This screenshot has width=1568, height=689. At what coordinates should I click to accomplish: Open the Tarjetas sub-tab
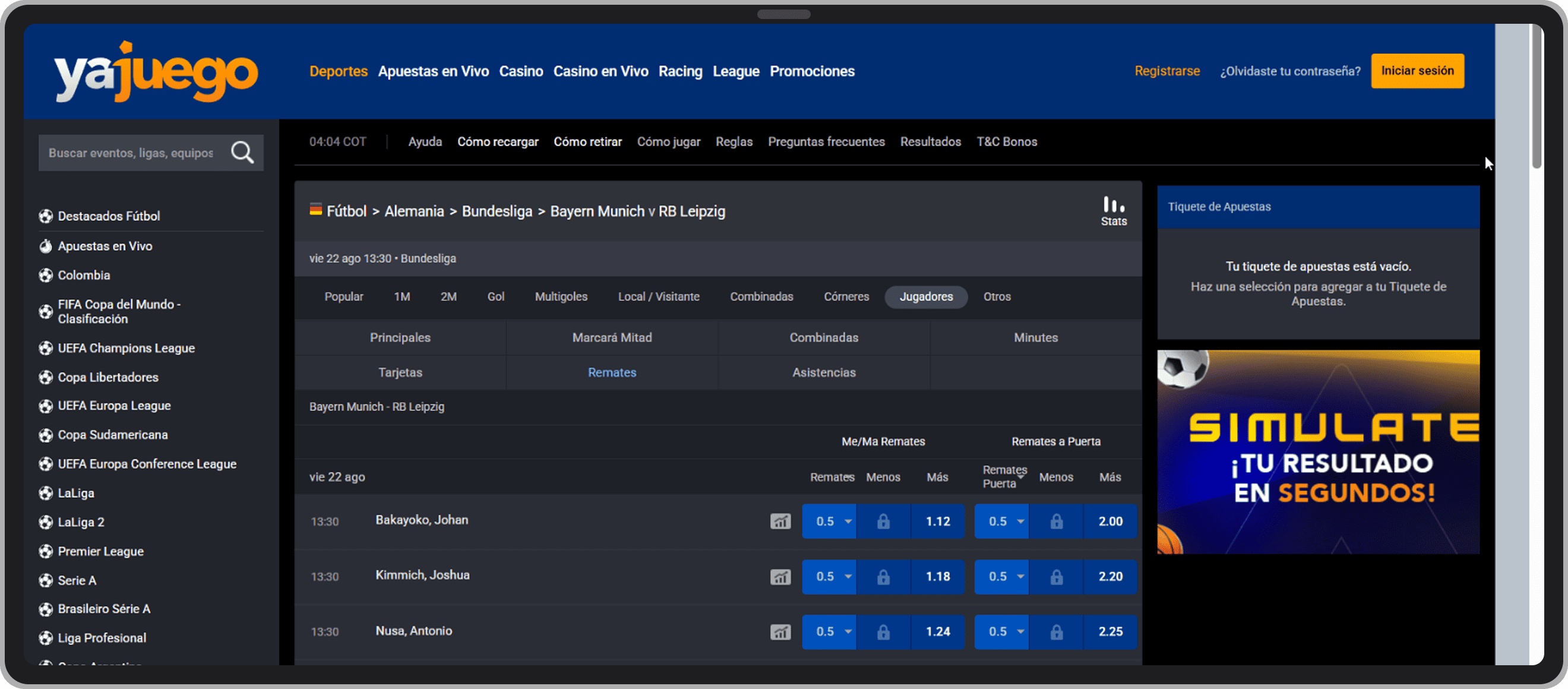[x=400, y=372]
